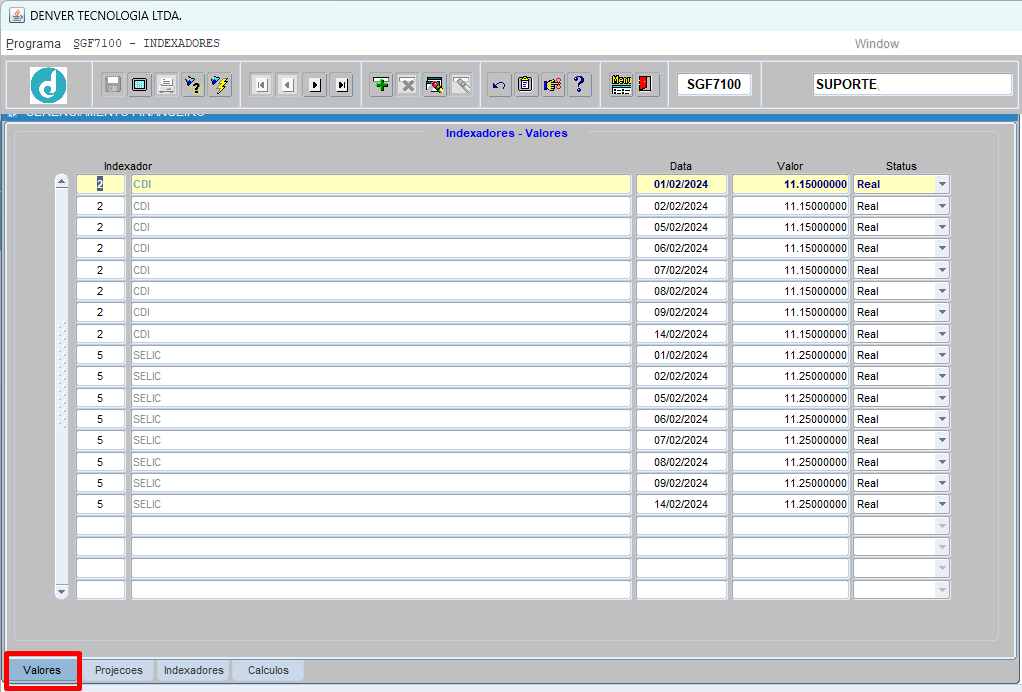The width and height of the screenshot is (1022, 692).
Task: Click the Print icon in toolbar
Action: click(x=166, y=85)
